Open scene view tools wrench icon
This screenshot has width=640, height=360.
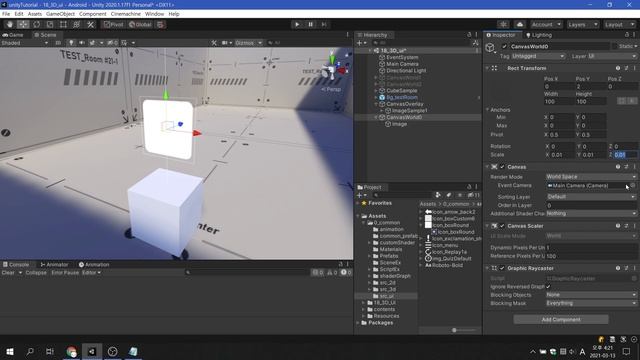point(214,42)
